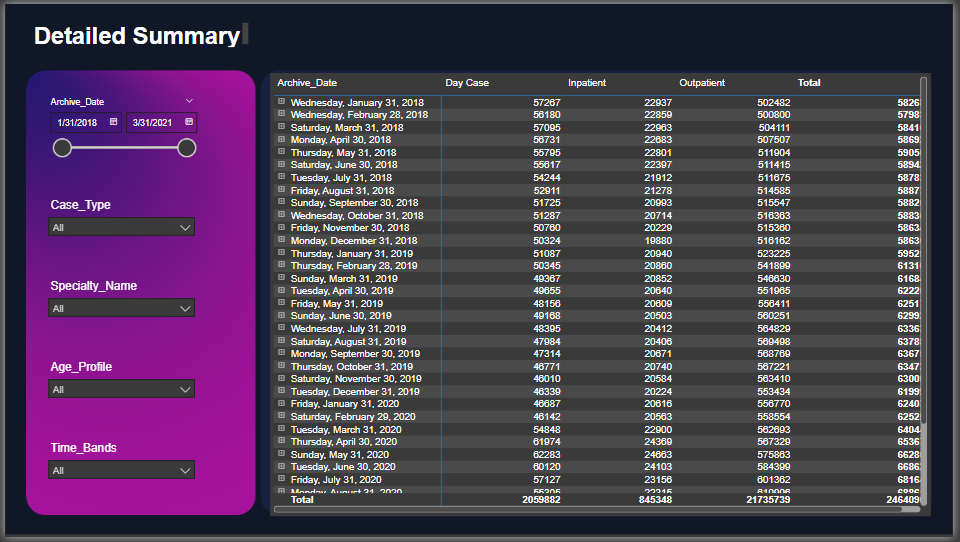The width and height of the screenshot is (960, 542).
Task: Select the Inpatient total 845348
Action: coord(655,500)
